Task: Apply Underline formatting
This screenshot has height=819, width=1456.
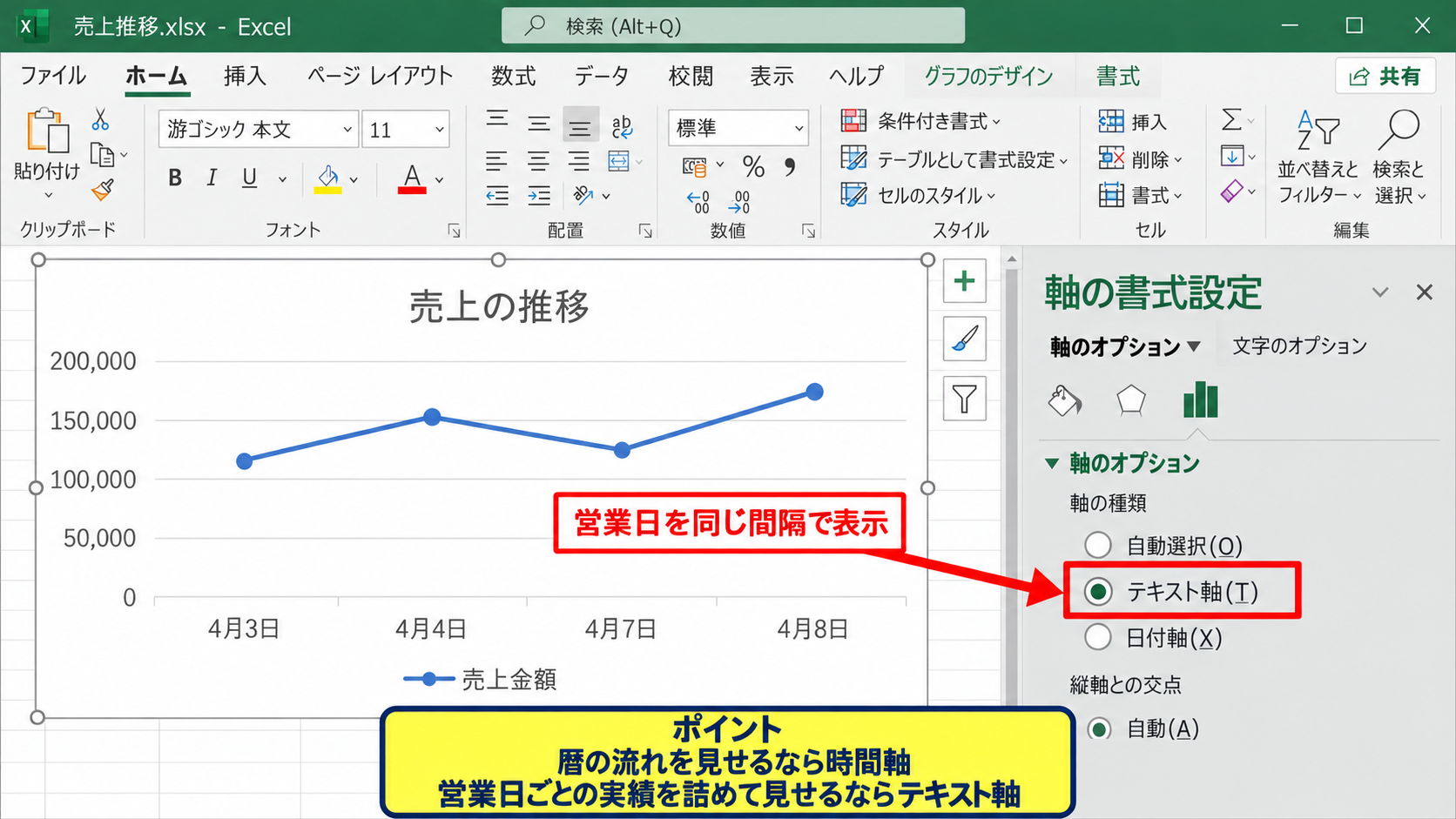Action: pos(250,178)
